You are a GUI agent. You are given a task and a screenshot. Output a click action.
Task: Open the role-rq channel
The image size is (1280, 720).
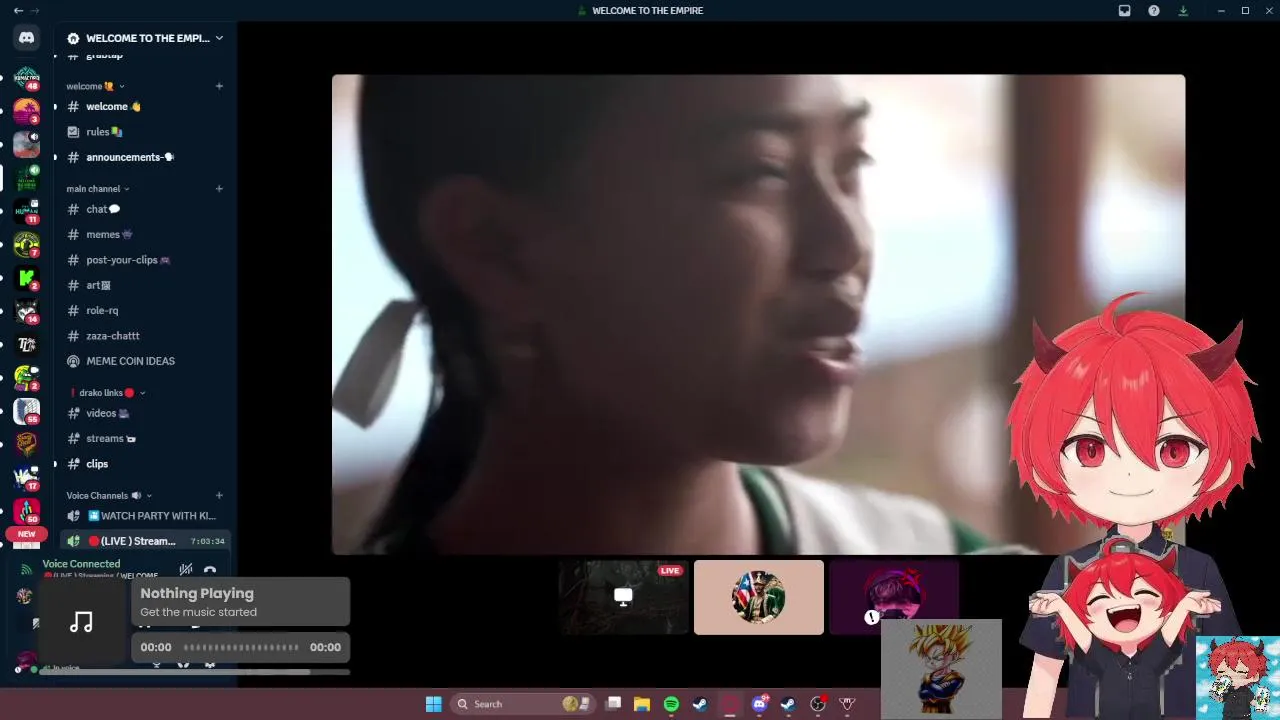click(145, 310)
